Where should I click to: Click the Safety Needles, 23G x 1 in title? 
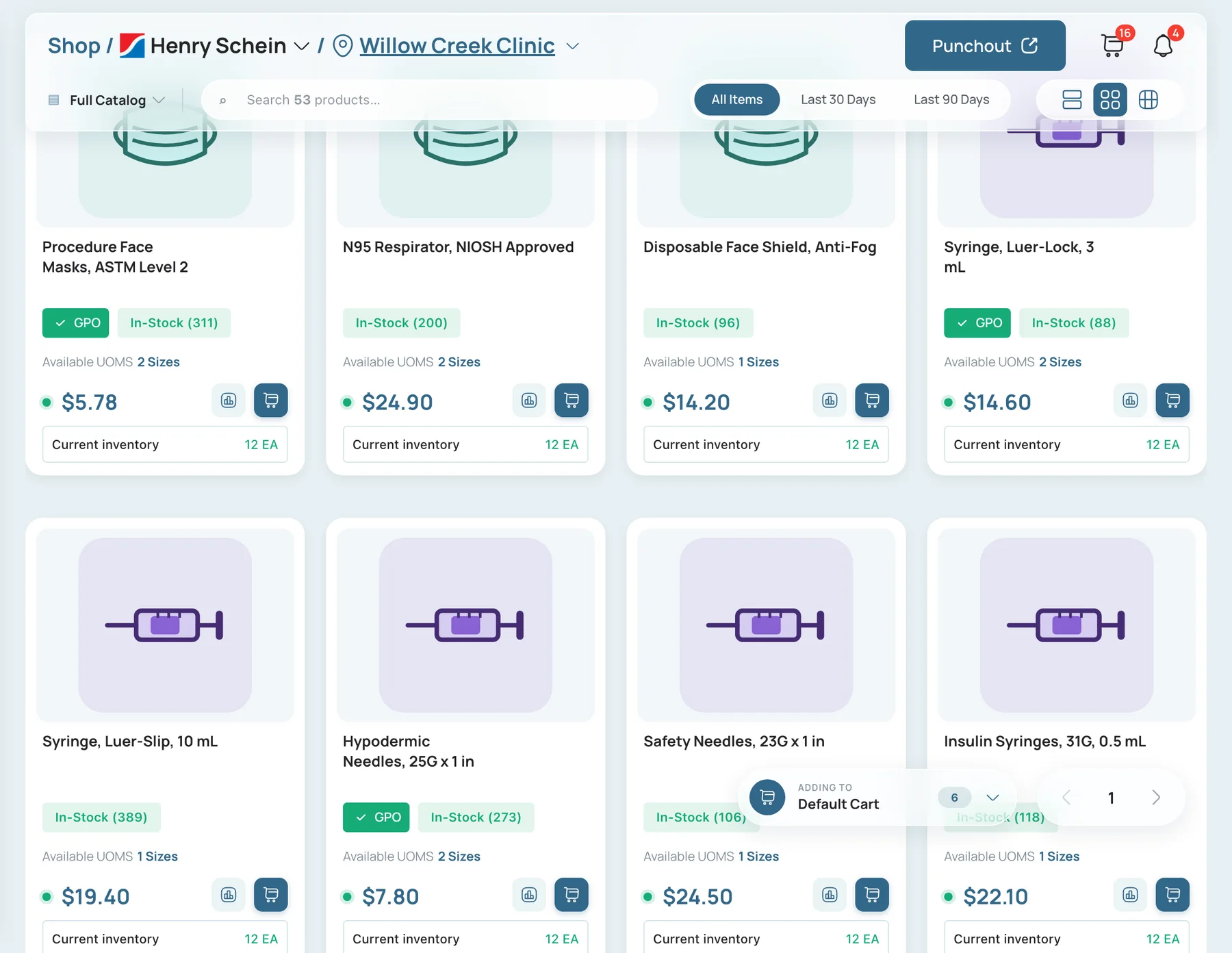click(x=734, y=741)
